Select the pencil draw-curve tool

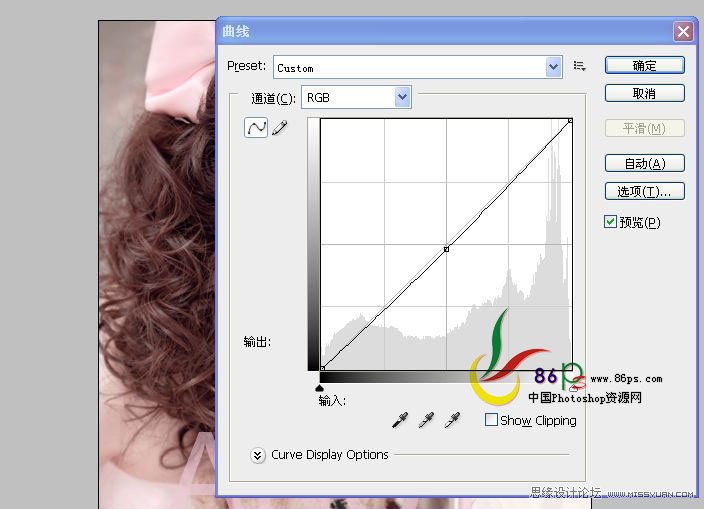point(279,128)
